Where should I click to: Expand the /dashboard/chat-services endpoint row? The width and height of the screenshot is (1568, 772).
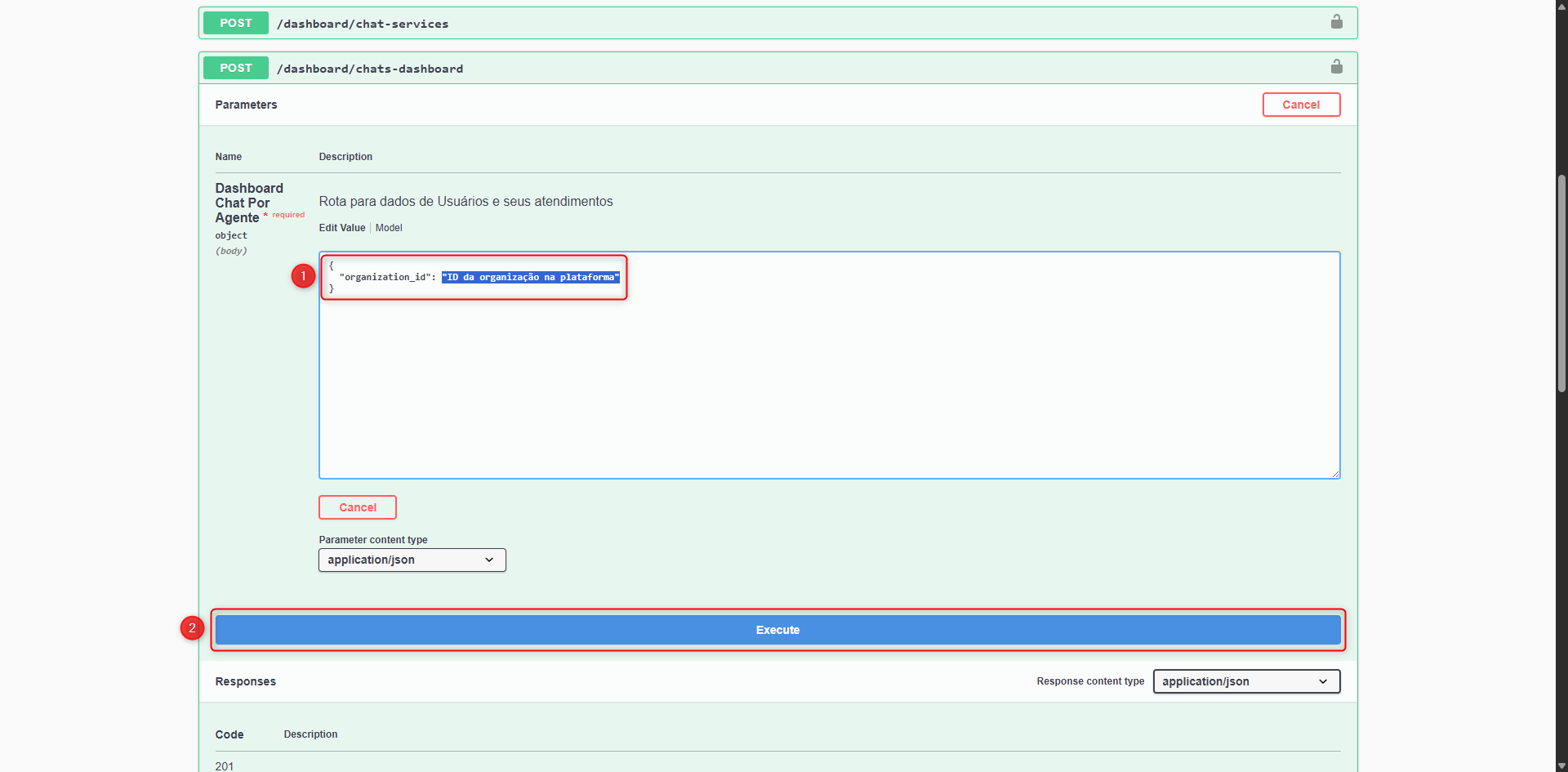735,23
